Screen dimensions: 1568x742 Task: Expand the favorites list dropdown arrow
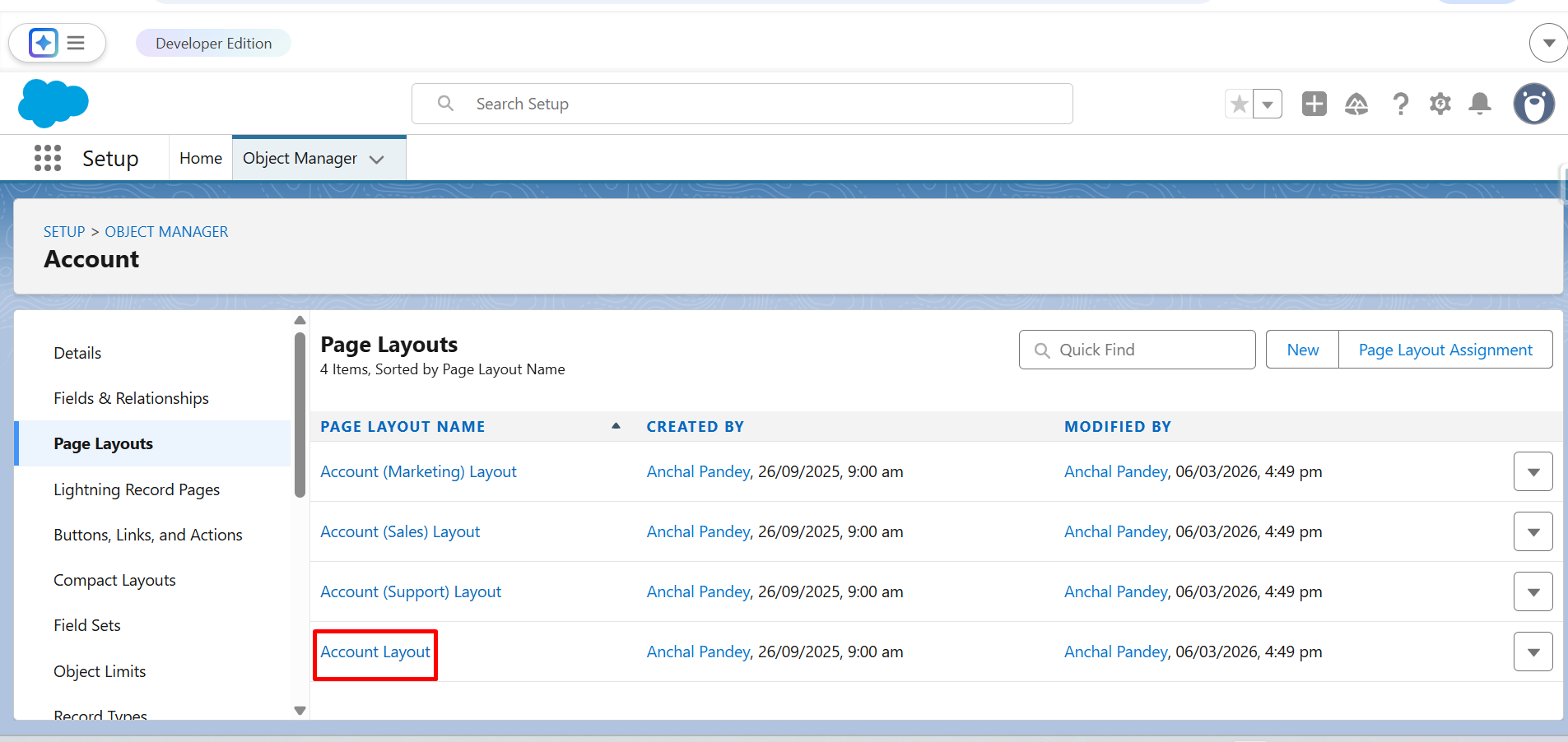click(x=1268, y=104)
